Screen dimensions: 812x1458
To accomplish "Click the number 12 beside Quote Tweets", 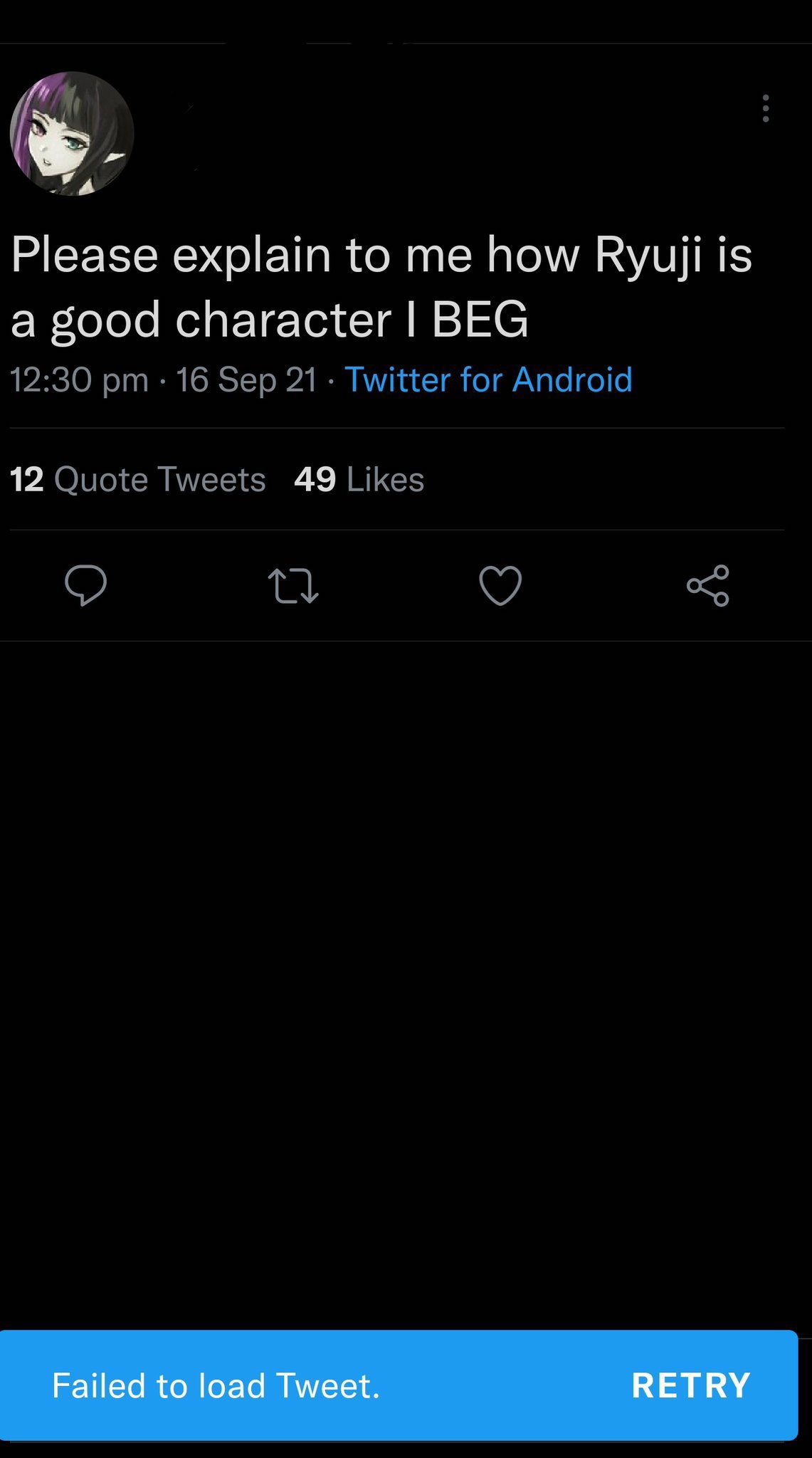I will 27,479.
